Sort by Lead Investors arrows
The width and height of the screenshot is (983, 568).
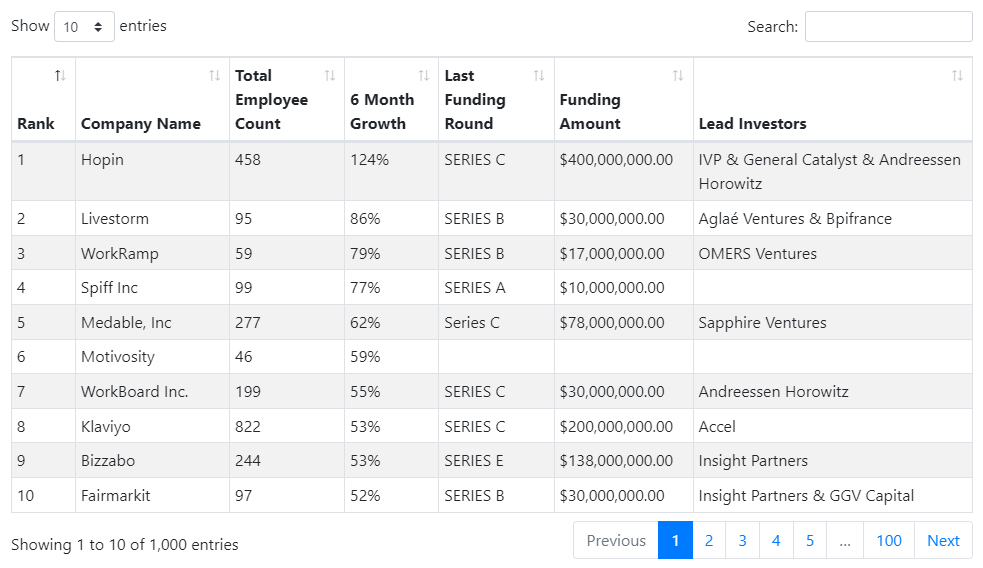click(957, 76)
